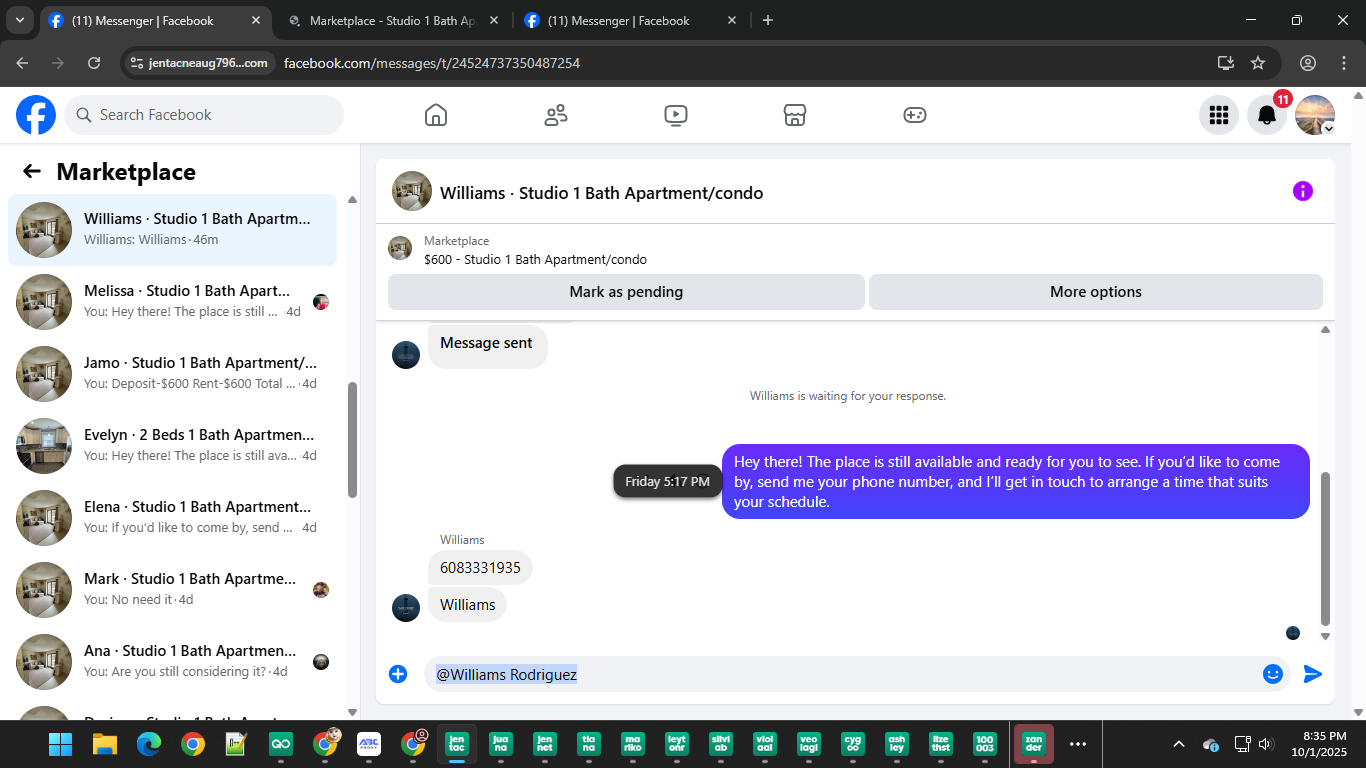Click the browser back arrow
The image size is (1366, 768).
(22, 63)
